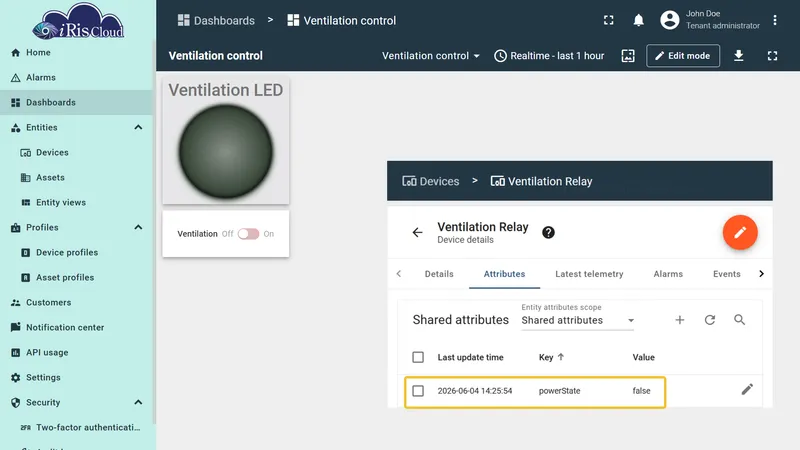Open Entity attributes scope dropdown

coord(578,320)
